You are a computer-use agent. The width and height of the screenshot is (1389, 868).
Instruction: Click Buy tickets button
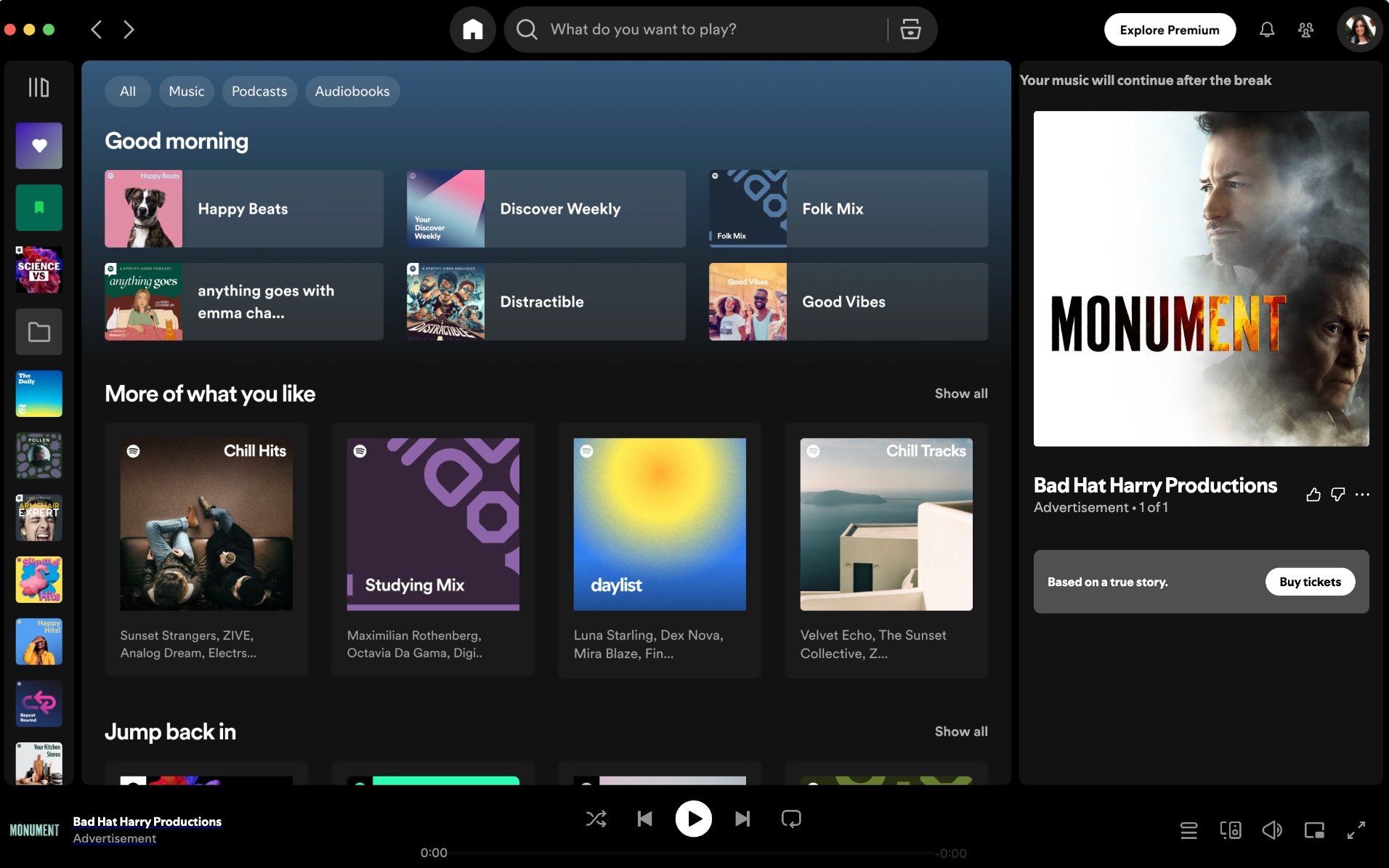(1310, 582)
